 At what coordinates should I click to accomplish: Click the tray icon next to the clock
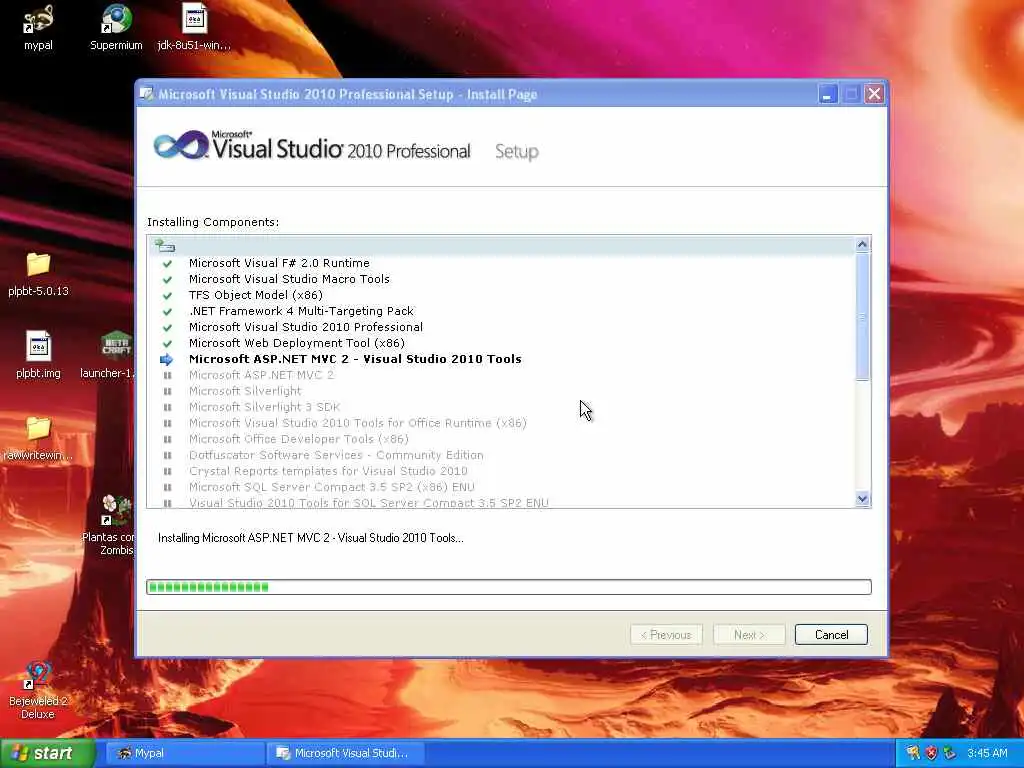coord(950,753)
